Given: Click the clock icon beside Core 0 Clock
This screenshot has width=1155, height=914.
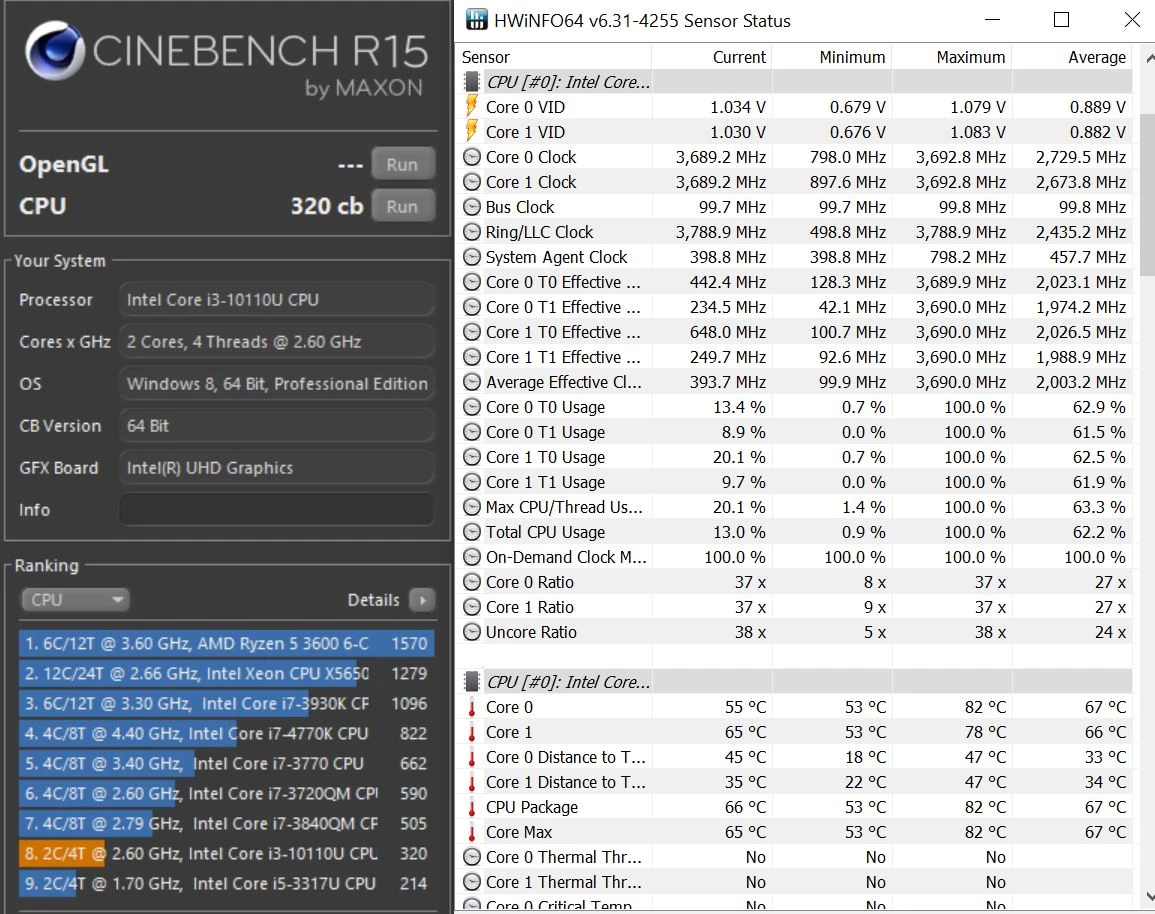Looking at the screenshot, I should click(471, 157).
